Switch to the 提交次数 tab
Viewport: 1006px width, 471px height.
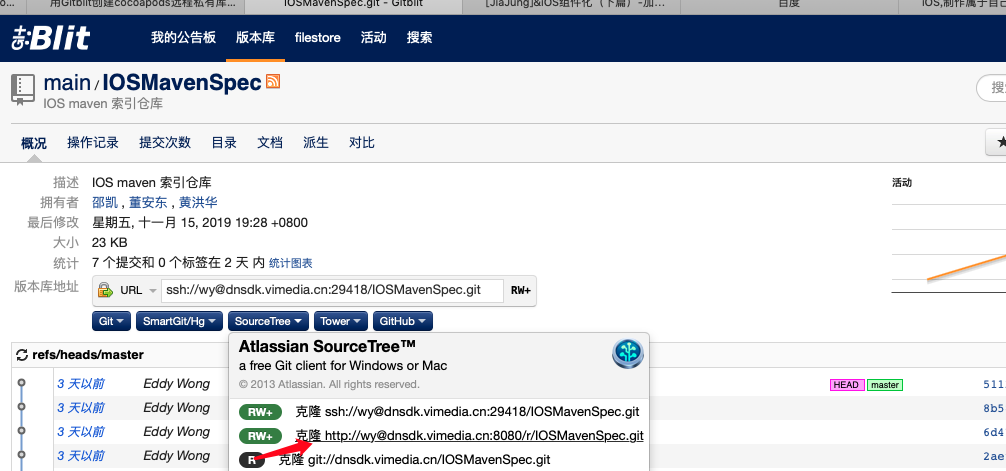pos(165,142)
